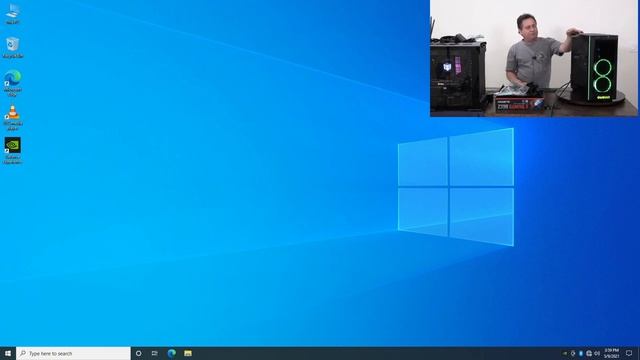Open File Explorer from the taskbar
This screenshot has width=640, height=360.
(188, 353)
